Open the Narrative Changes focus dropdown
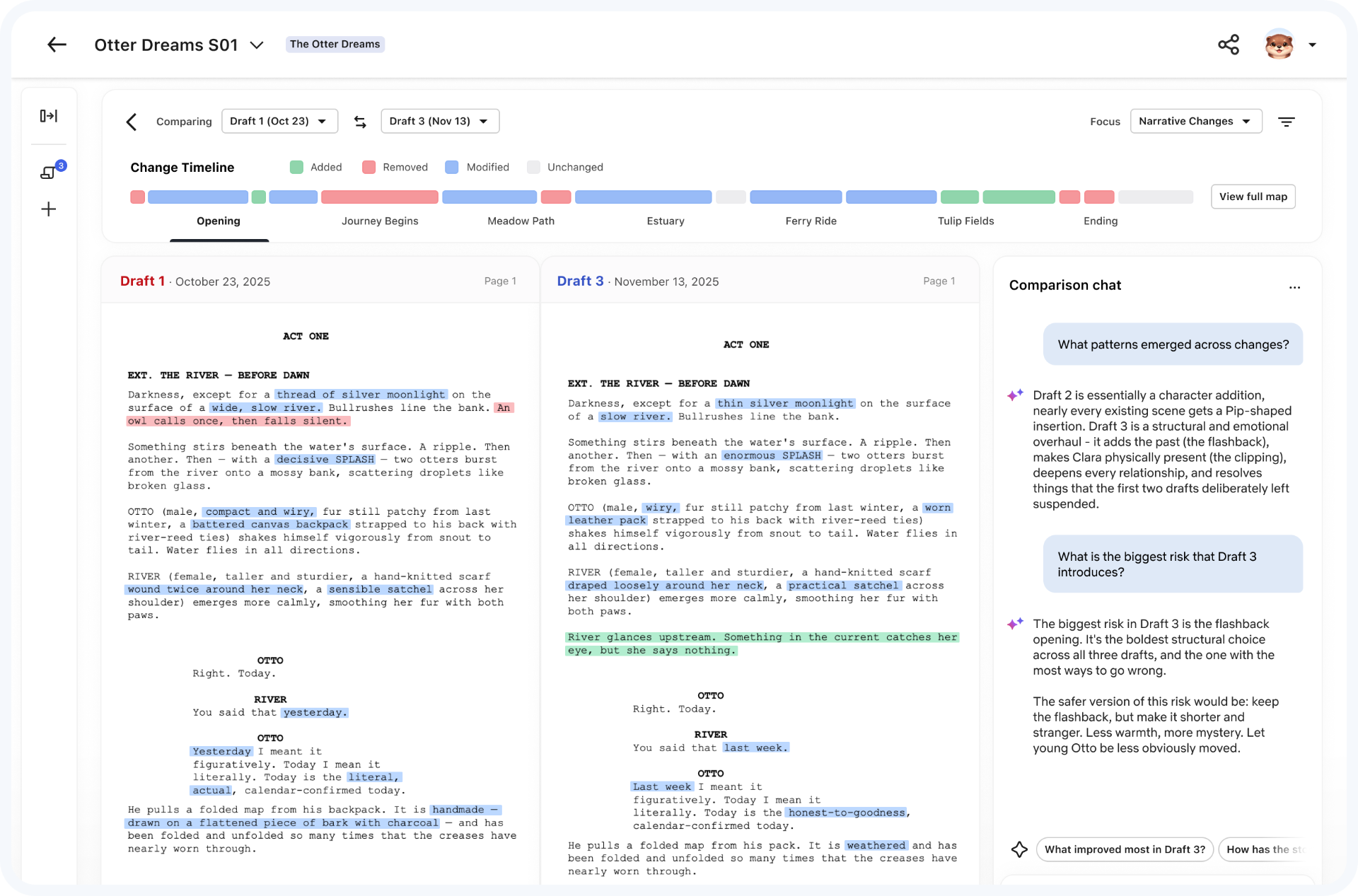This screenshot has width=1358, height=896. [x=1196, y=121]
